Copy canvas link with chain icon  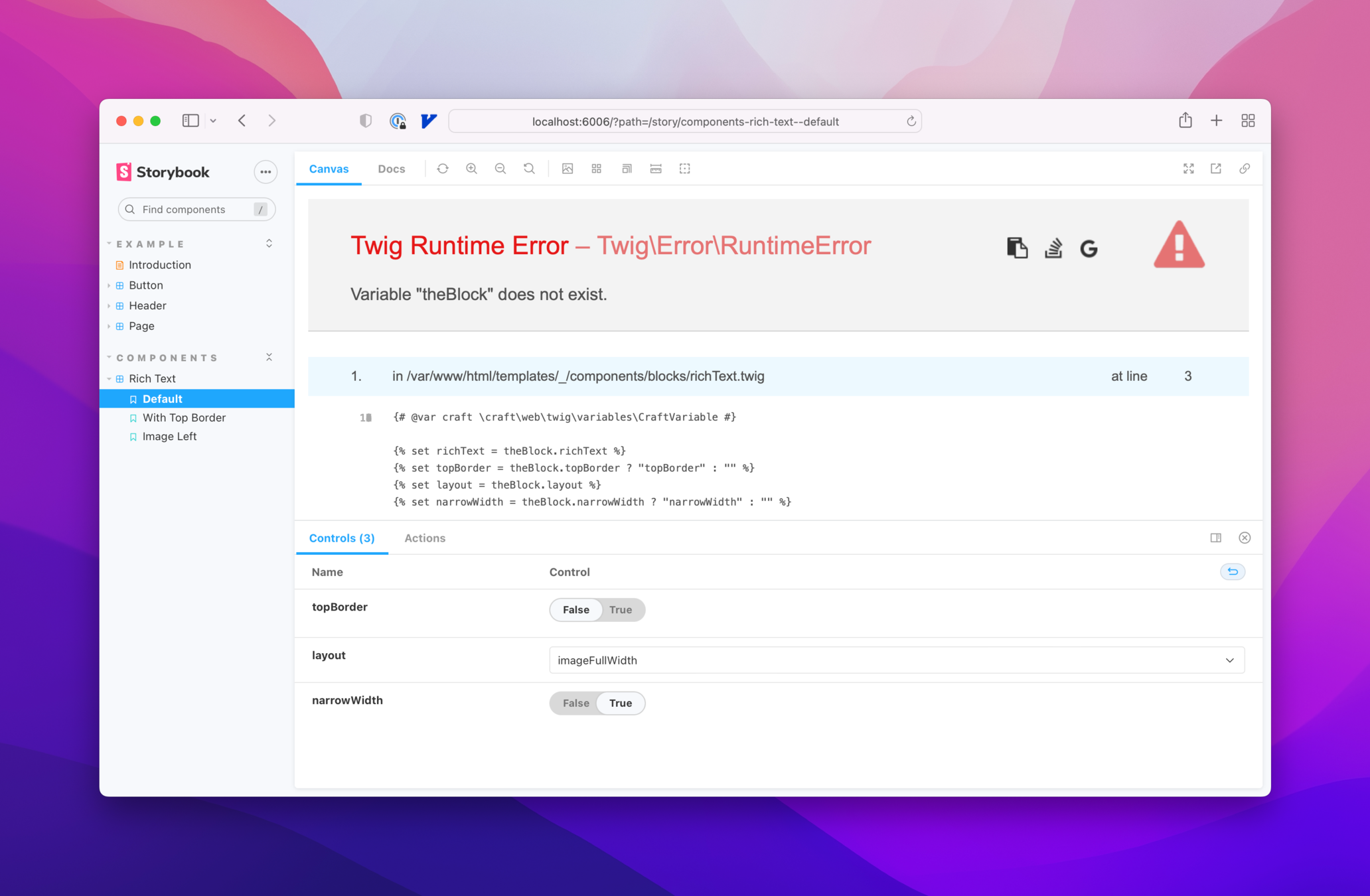1245,169
